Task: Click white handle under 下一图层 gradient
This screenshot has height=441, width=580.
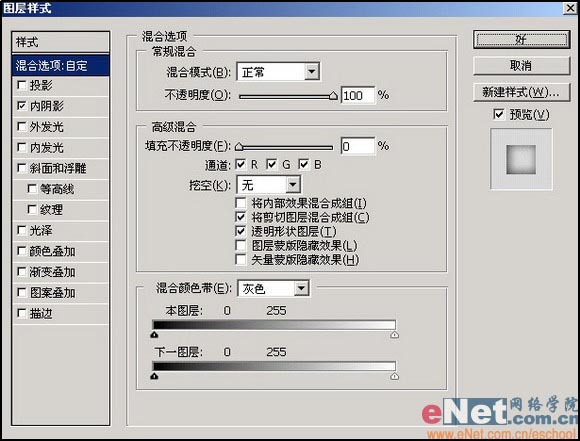Action: point(395,376)
